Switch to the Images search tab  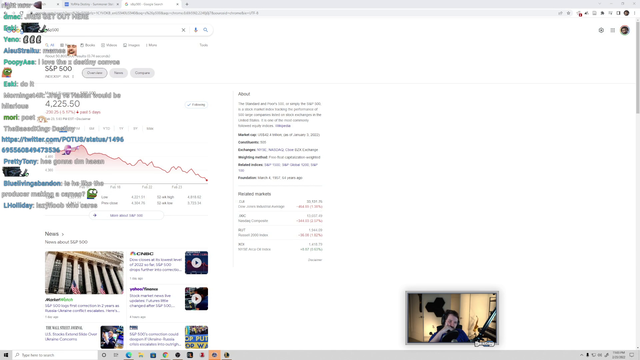coord(131,45)
